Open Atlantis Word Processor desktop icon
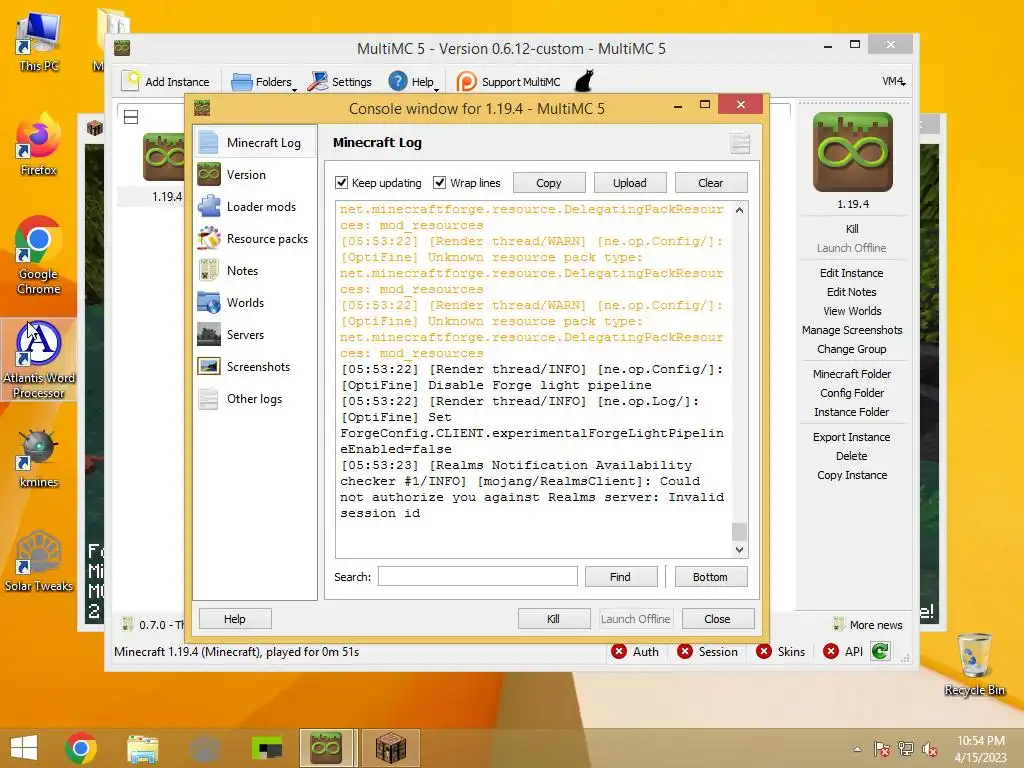 pos(39,359)
